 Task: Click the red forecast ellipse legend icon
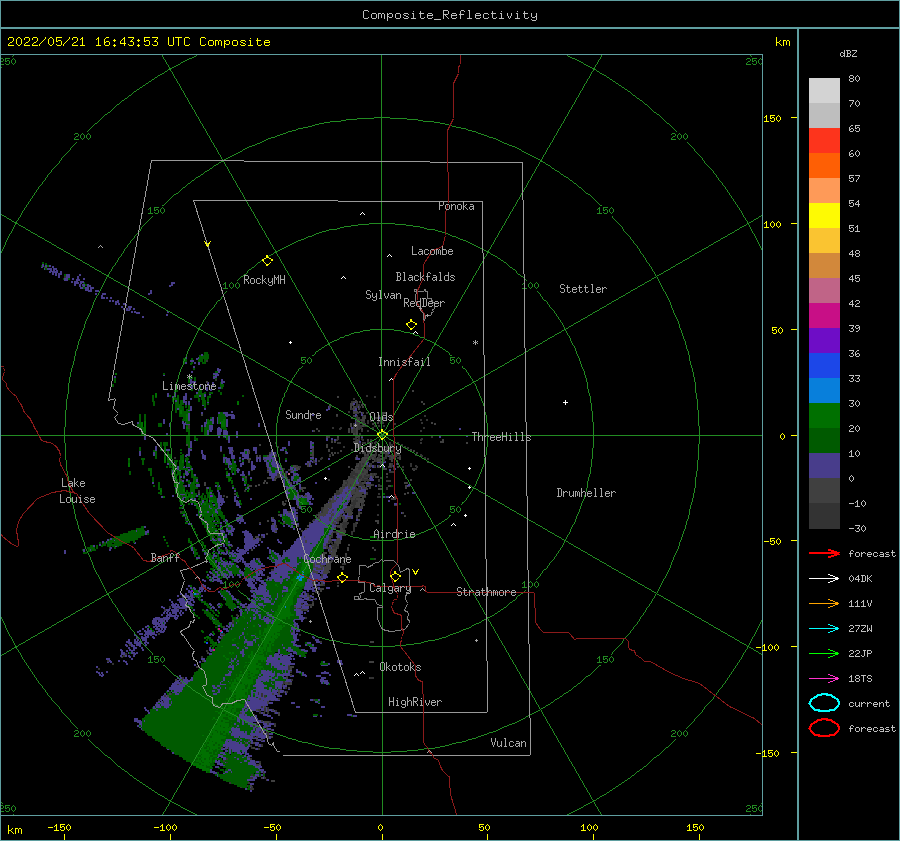pos(824,728)
